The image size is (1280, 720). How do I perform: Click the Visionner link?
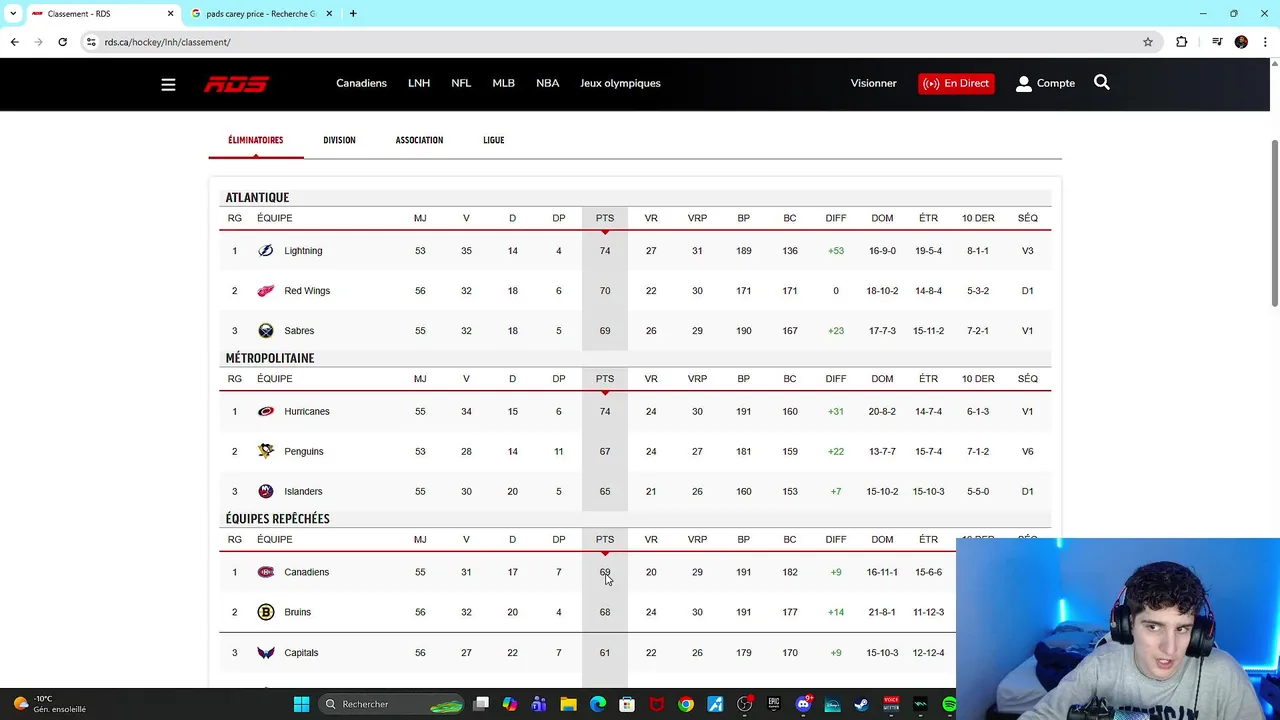coord(873,83)
